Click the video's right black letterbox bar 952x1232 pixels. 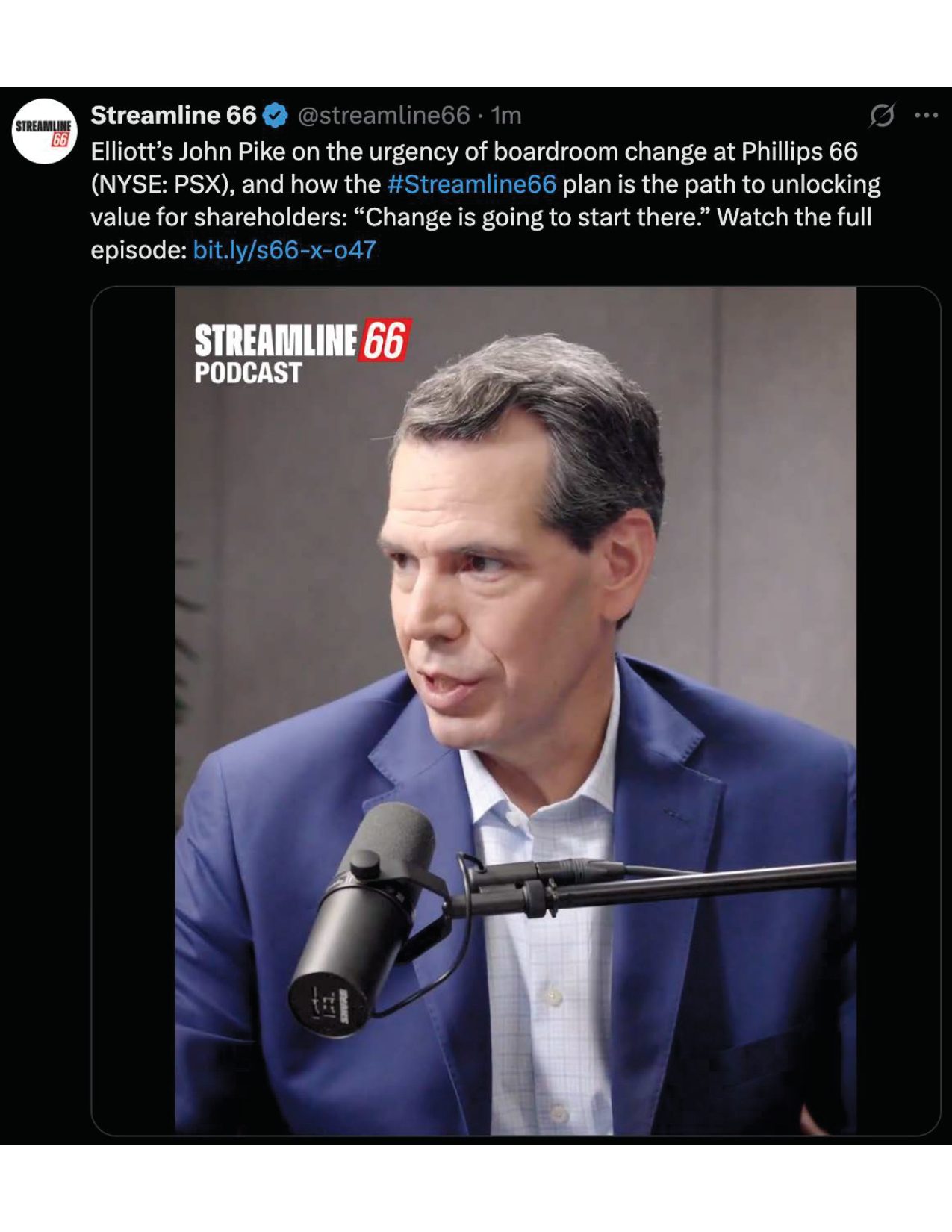(897, 711)
